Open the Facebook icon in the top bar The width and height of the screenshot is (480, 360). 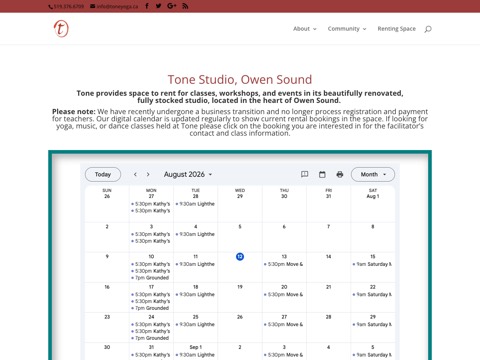pyautogui.click(x=147, y=6)
